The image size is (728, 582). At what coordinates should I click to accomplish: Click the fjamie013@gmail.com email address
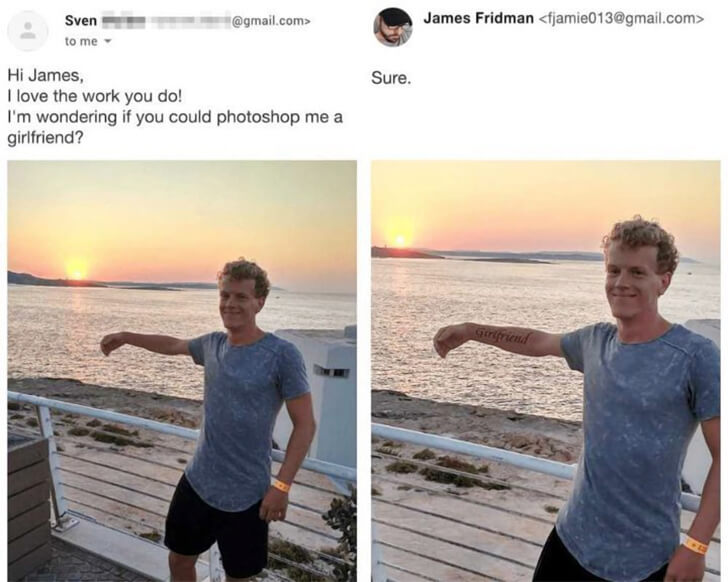pos(621,19)
